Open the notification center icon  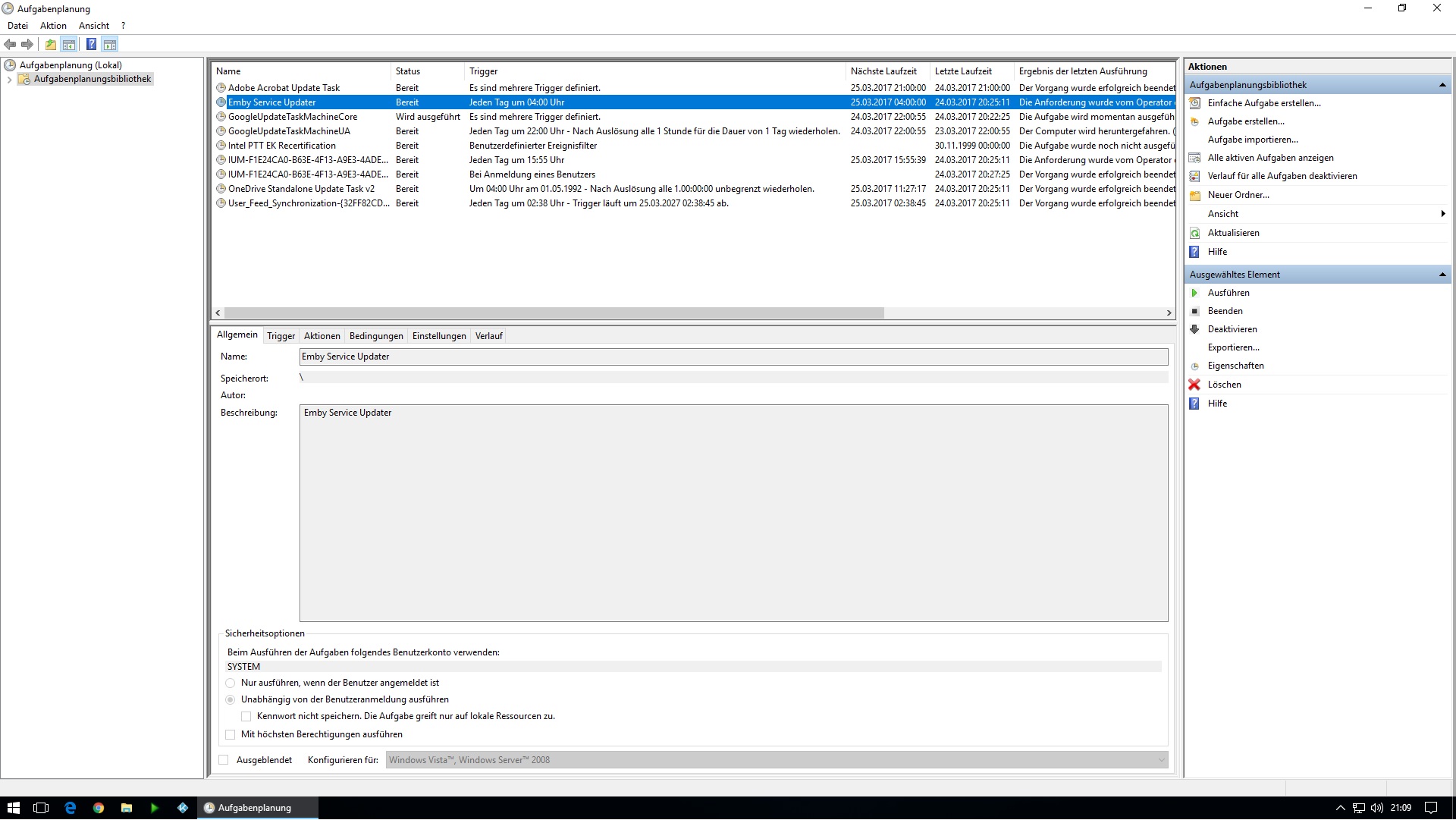1431,808
